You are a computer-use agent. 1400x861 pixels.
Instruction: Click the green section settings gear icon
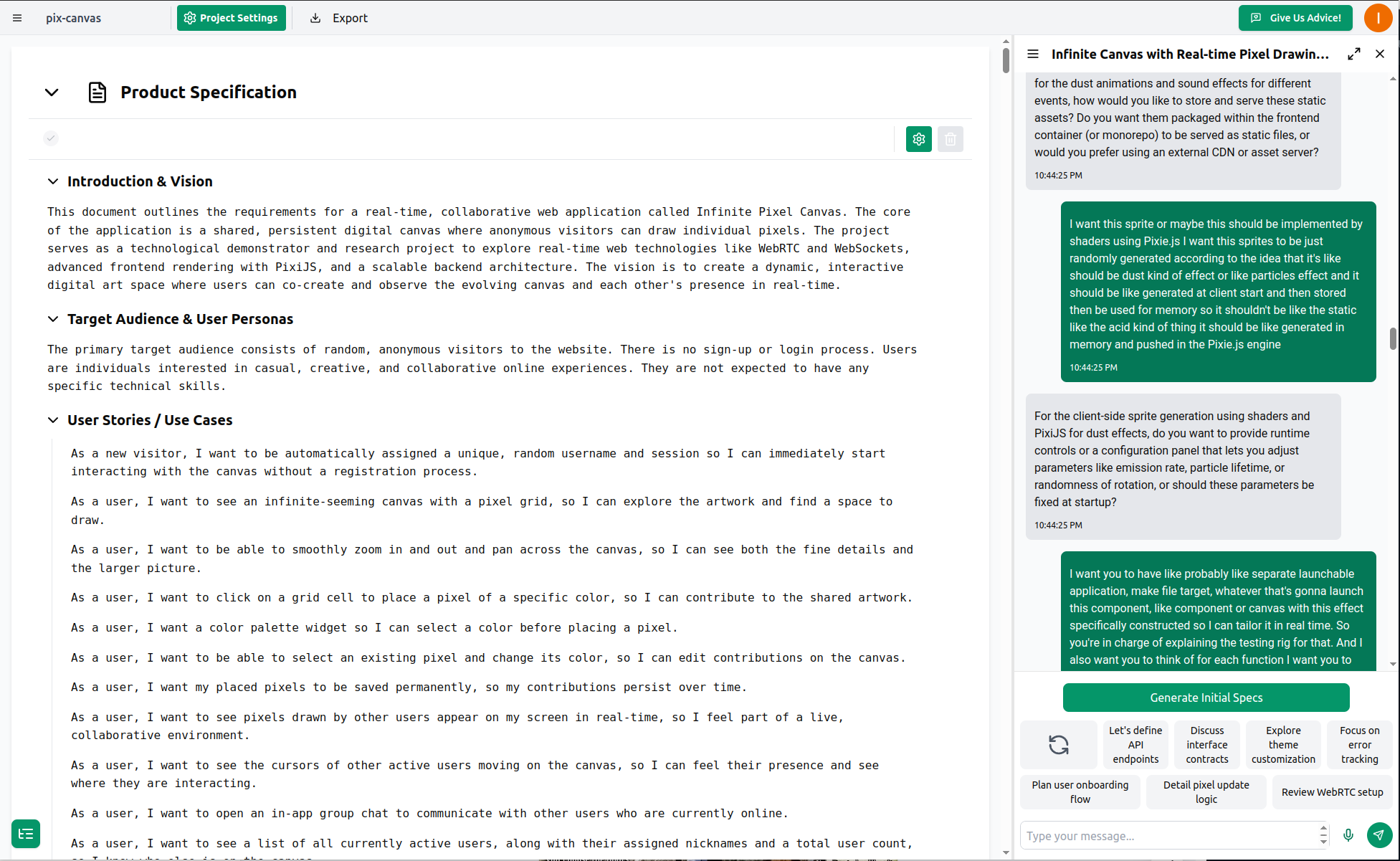click(x=918, y=139)
